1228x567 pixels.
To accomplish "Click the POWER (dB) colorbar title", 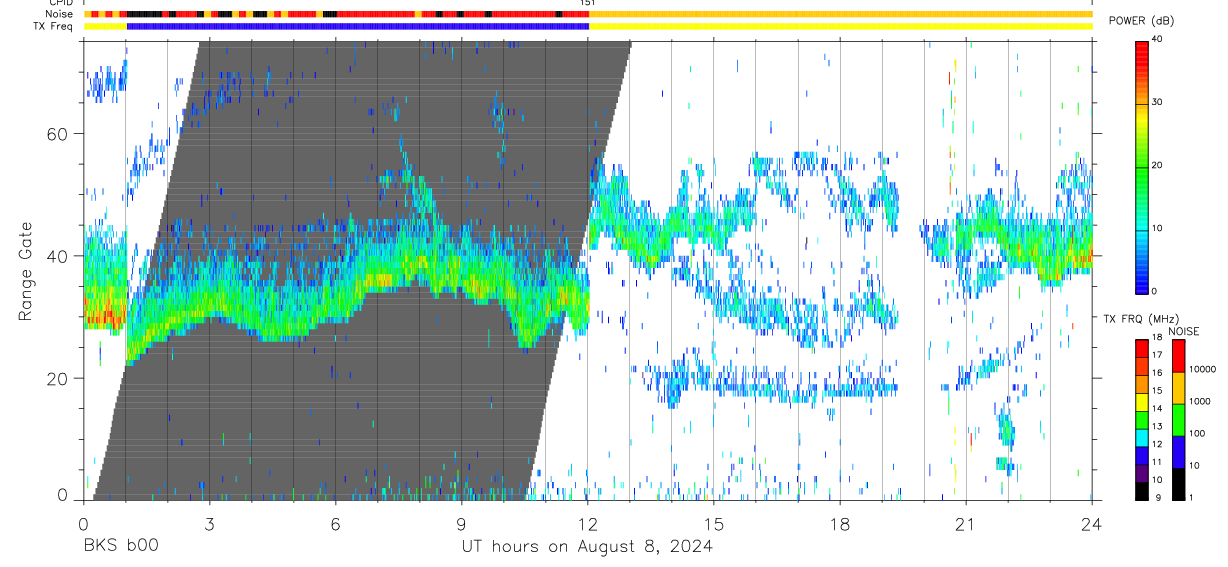I will [x=1141, y=21].
